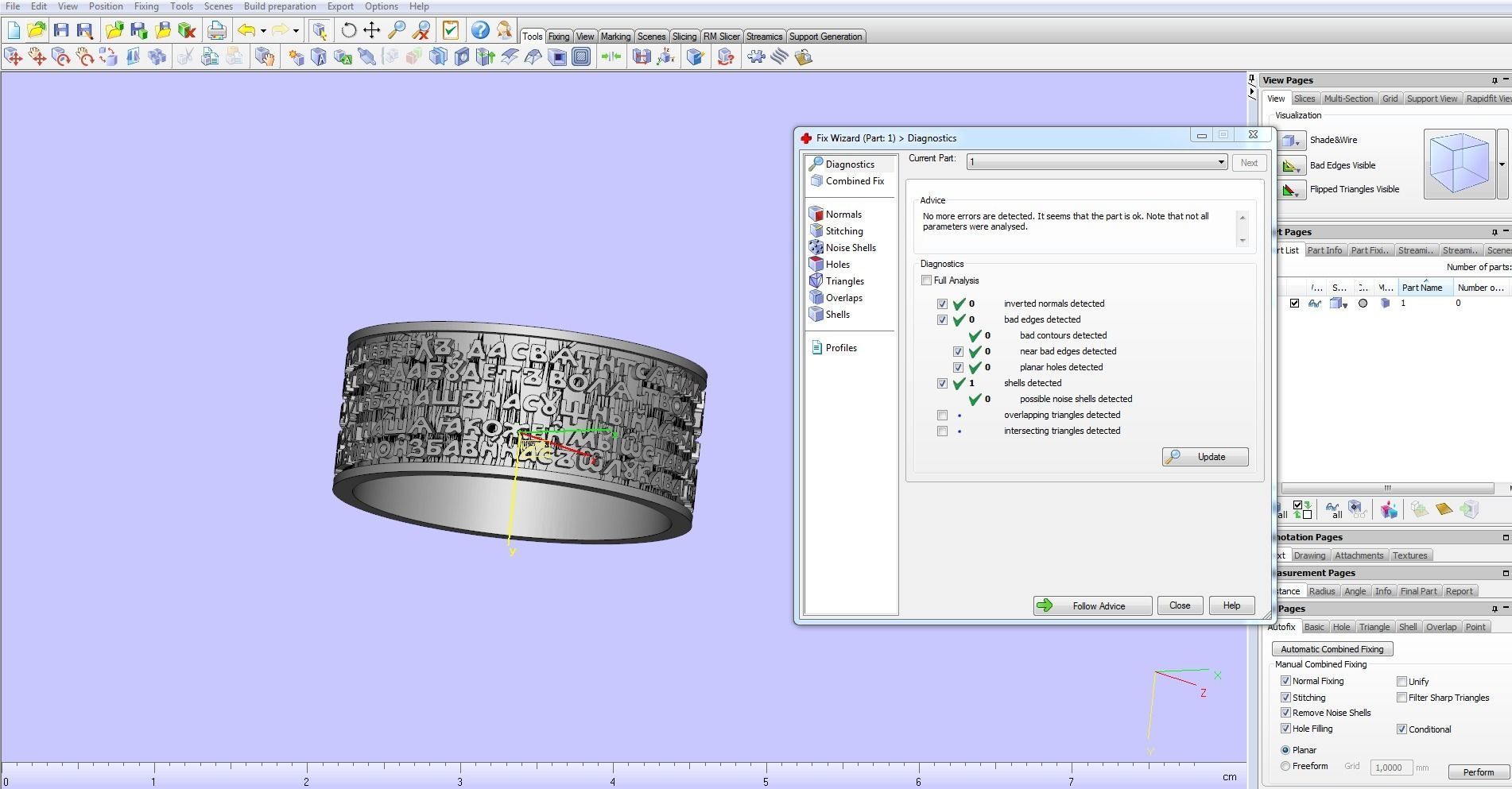1512x789 pixels.
Task: Uncheck the Normal Fixing checkbox
Action: point(1285,681)
